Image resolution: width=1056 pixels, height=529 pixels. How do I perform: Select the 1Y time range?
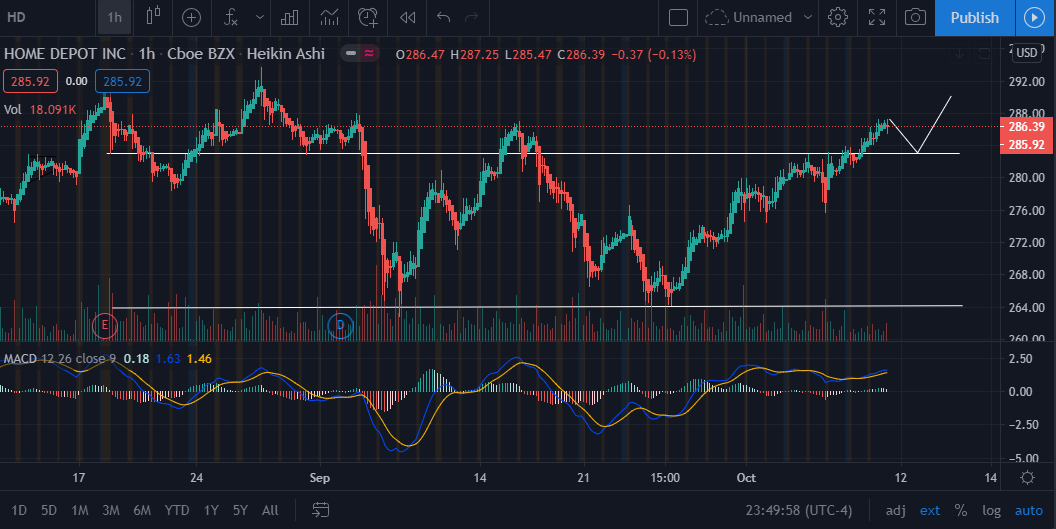click(211, 510)
